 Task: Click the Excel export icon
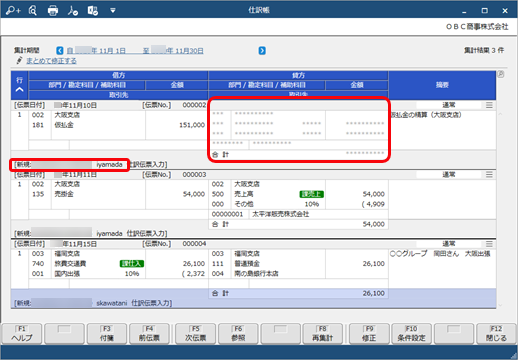pyautogui.click(x=93, y=11)
